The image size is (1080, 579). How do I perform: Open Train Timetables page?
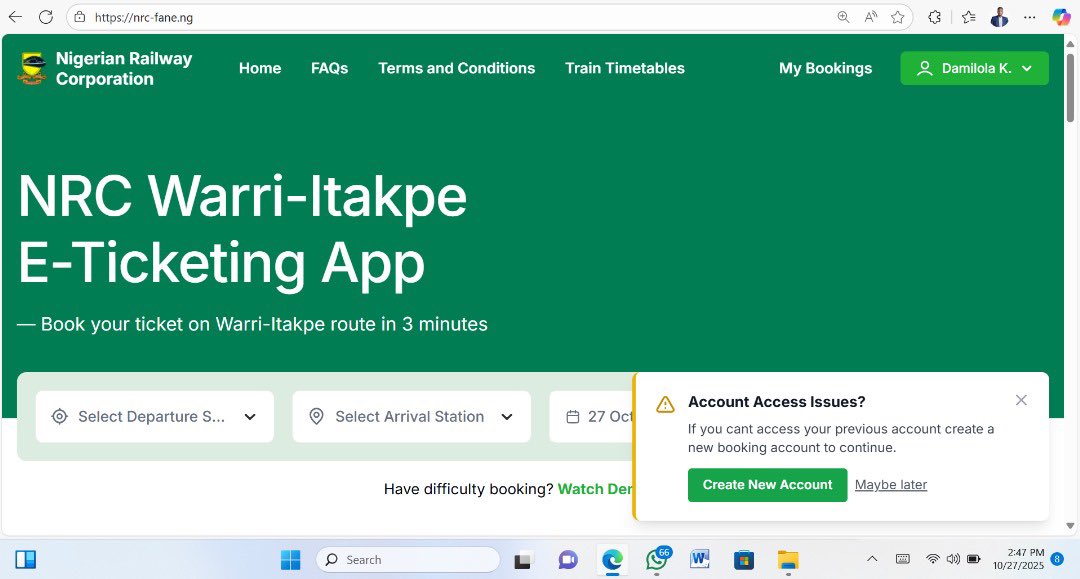pyautogui.click(x=625, y=68)
